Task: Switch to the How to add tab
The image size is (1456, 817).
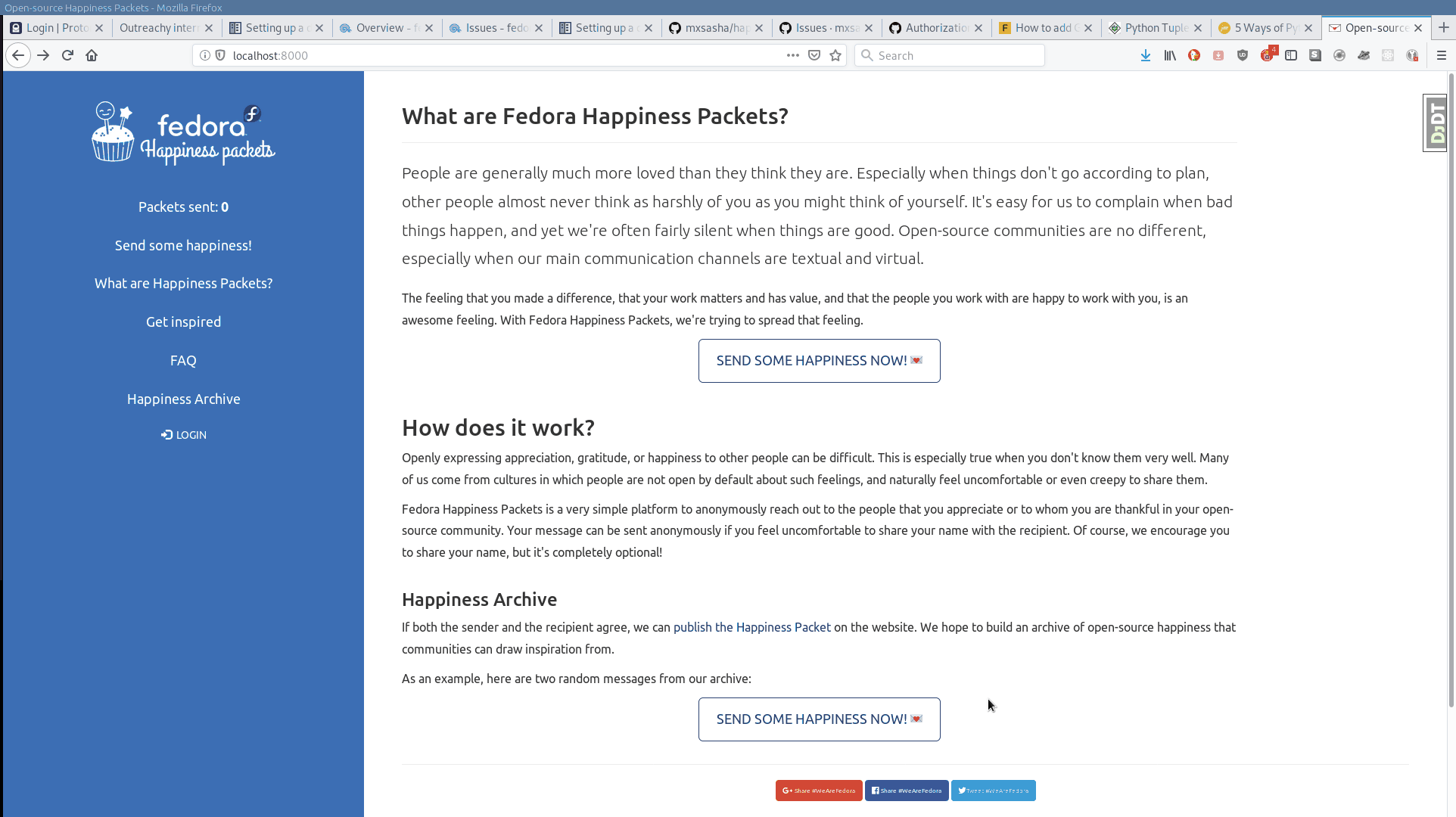Action: [1047, 28]
